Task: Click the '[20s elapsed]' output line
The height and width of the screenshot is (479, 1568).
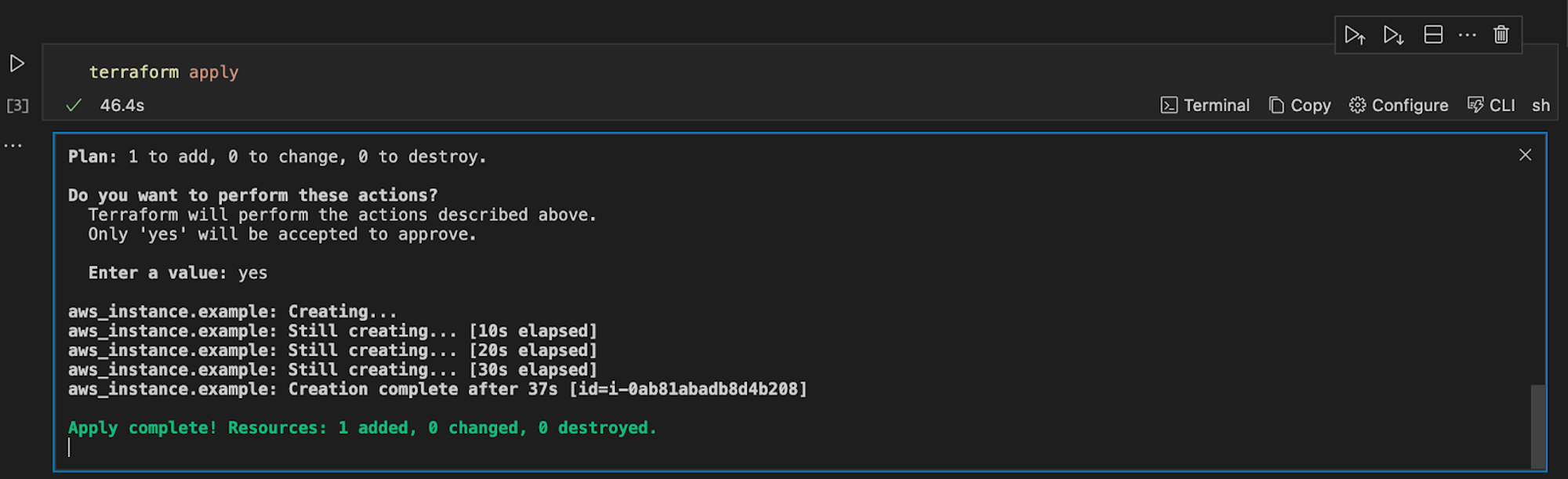Action: (x=332, y=350)
